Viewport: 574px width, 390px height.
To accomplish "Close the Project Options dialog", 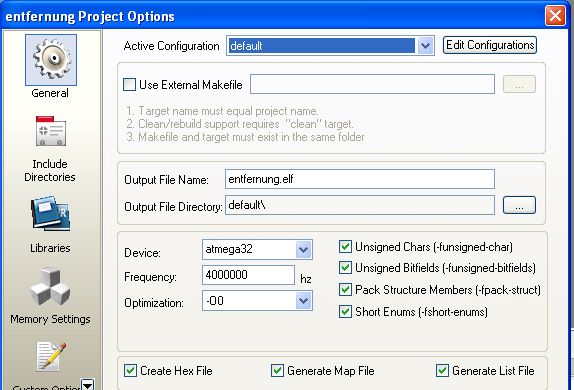I will click(555, 16).
